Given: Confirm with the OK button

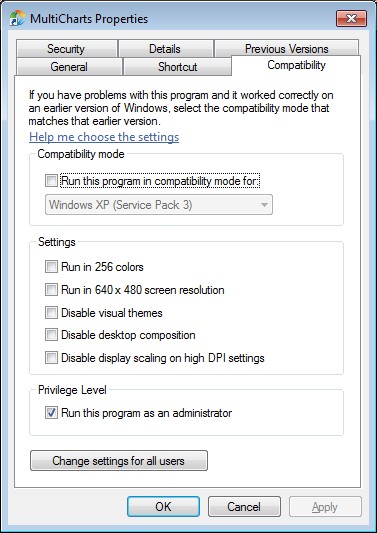Looking at the screenshot, I should pos(163,506).
